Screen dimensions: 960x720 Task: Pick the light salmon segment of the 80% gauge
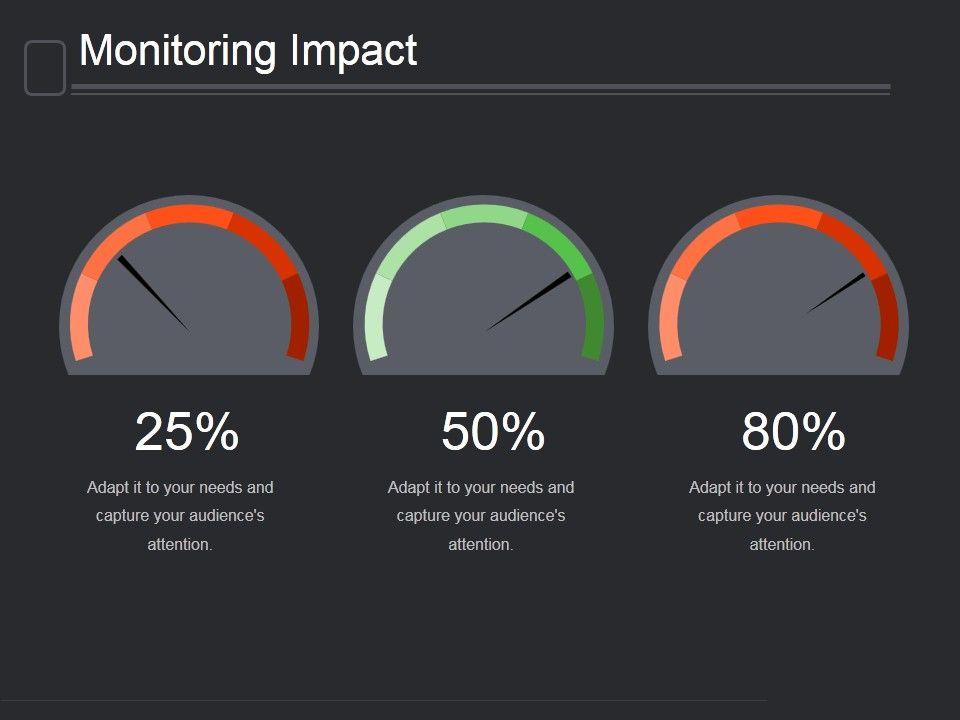point(672,317)
